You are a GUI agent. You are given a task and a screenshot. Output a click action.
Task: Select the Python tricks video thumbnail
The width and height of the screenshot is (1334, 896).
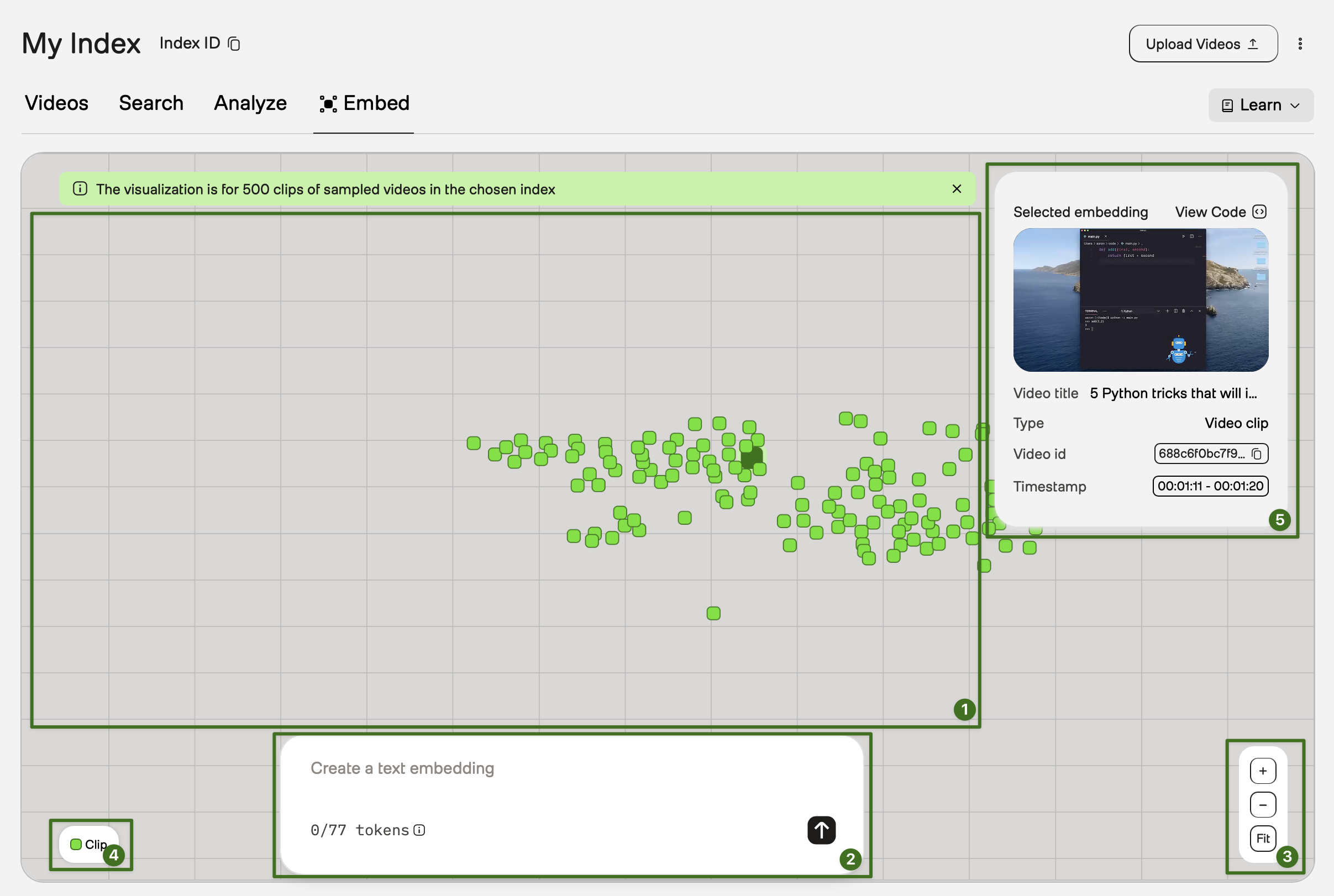click(x=1141, y=298)
